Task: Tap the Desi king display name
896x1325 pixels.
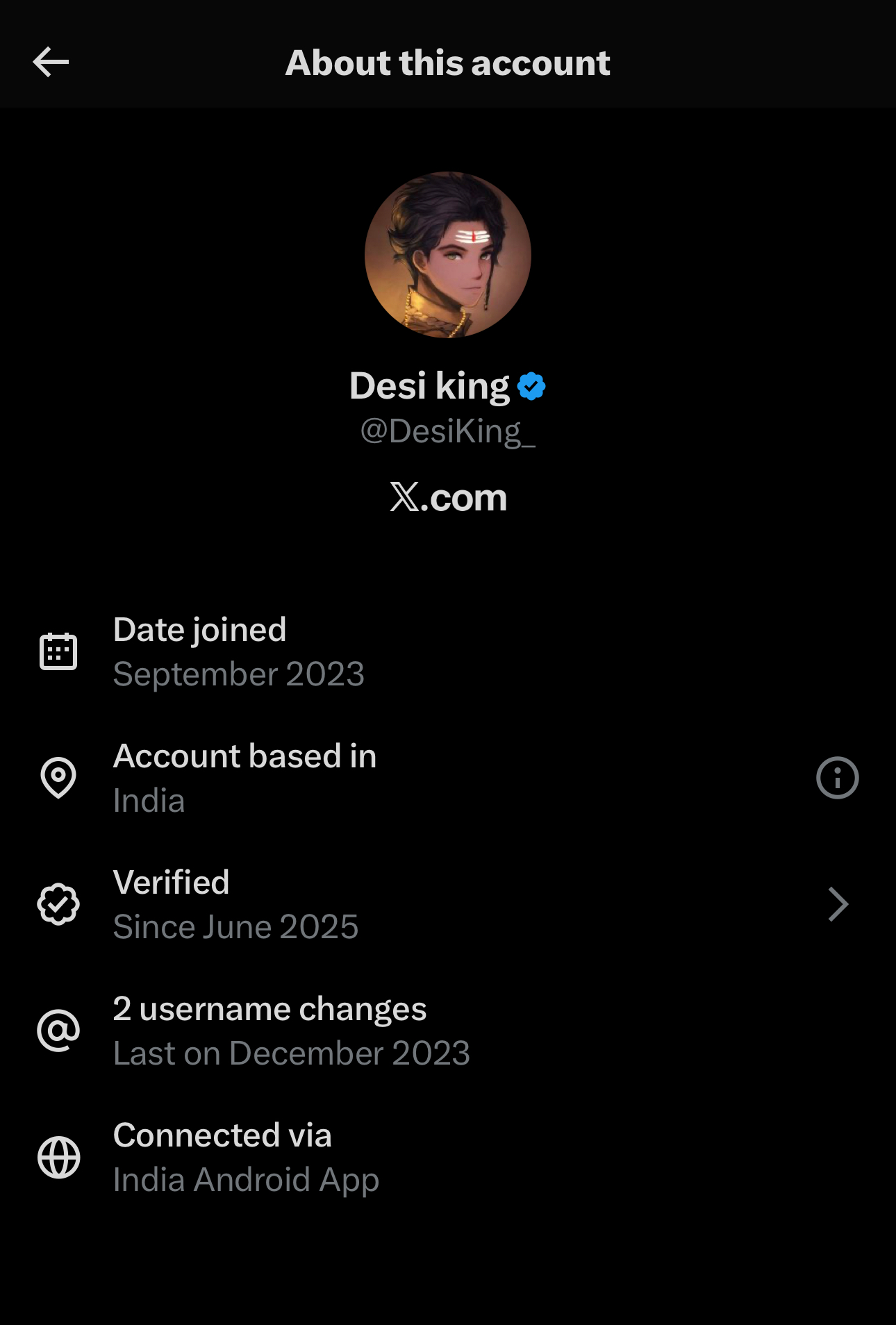Action: (430, 386)
